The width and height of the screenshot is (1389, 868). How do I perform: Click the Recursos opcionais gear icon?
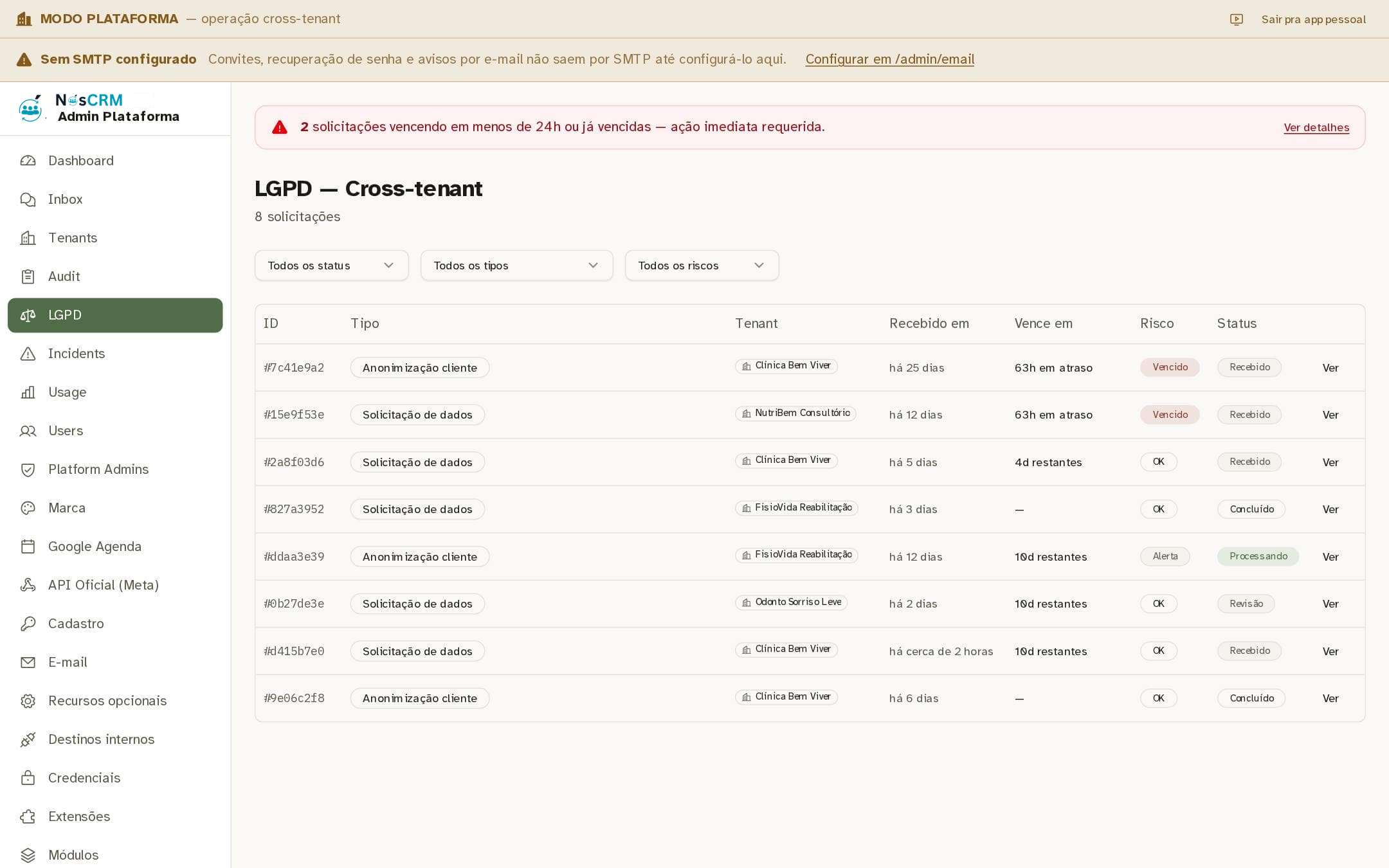coord(28,701)
